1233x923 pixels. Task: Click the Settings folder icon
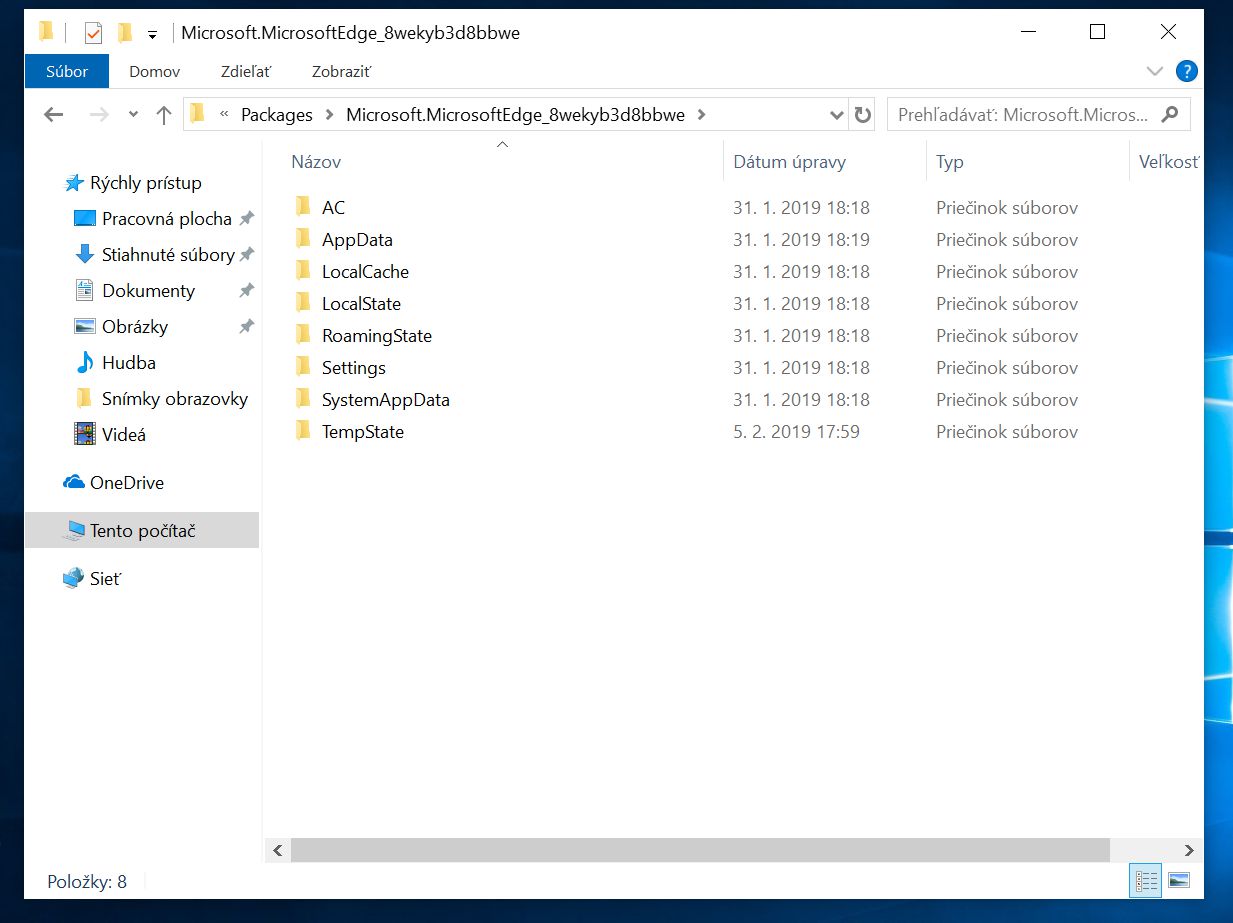pos(304,367)
